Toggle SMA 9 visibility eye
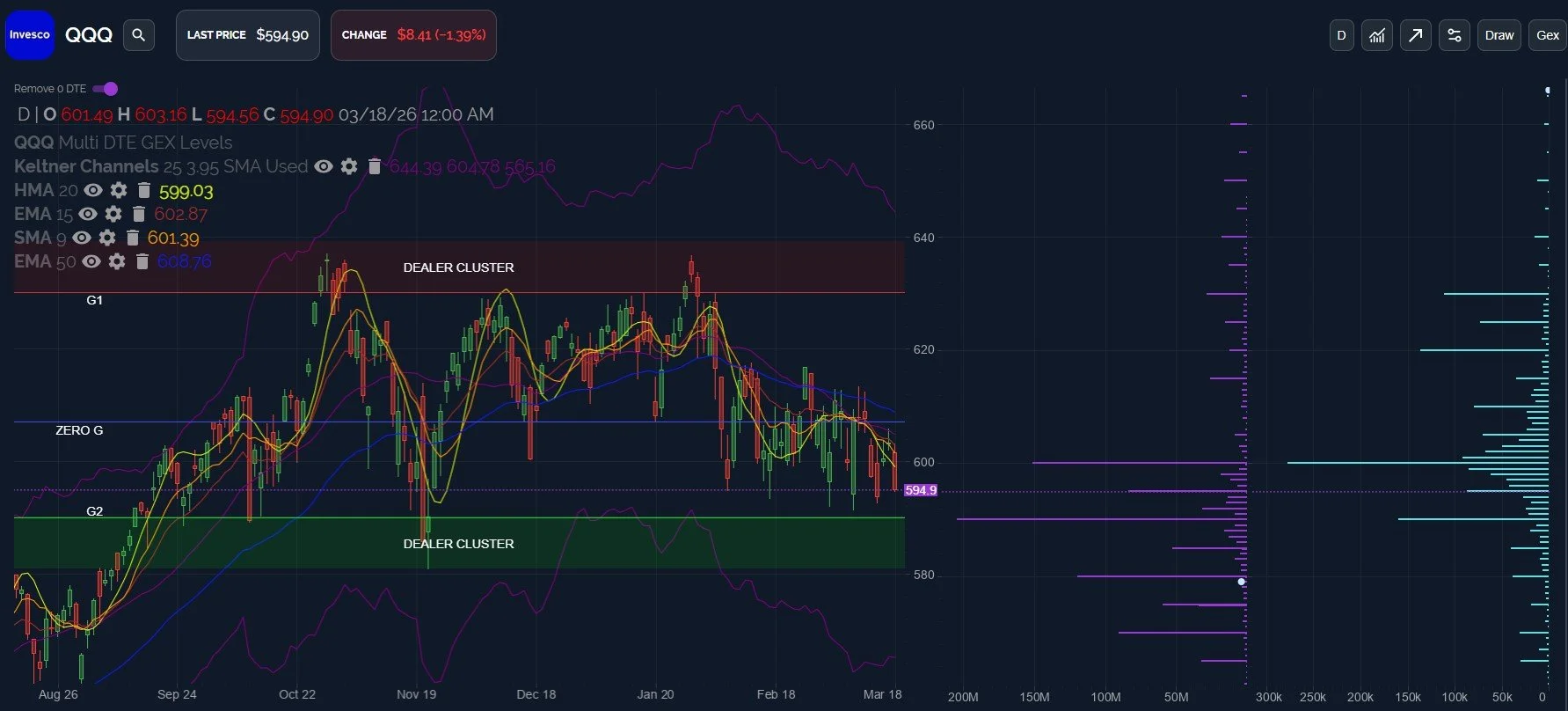1568x711 pixels. pos(82,238)
